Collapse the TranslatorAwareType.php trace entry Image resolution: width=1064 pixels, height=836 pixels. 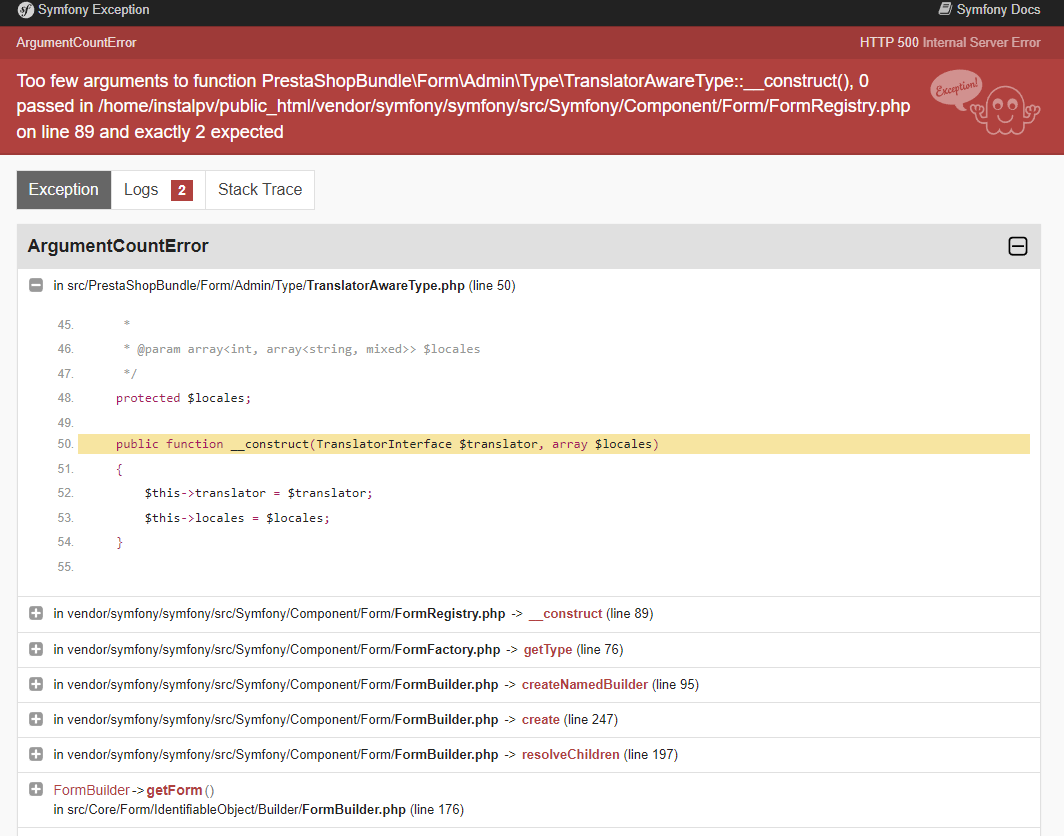tap(36, 285)
